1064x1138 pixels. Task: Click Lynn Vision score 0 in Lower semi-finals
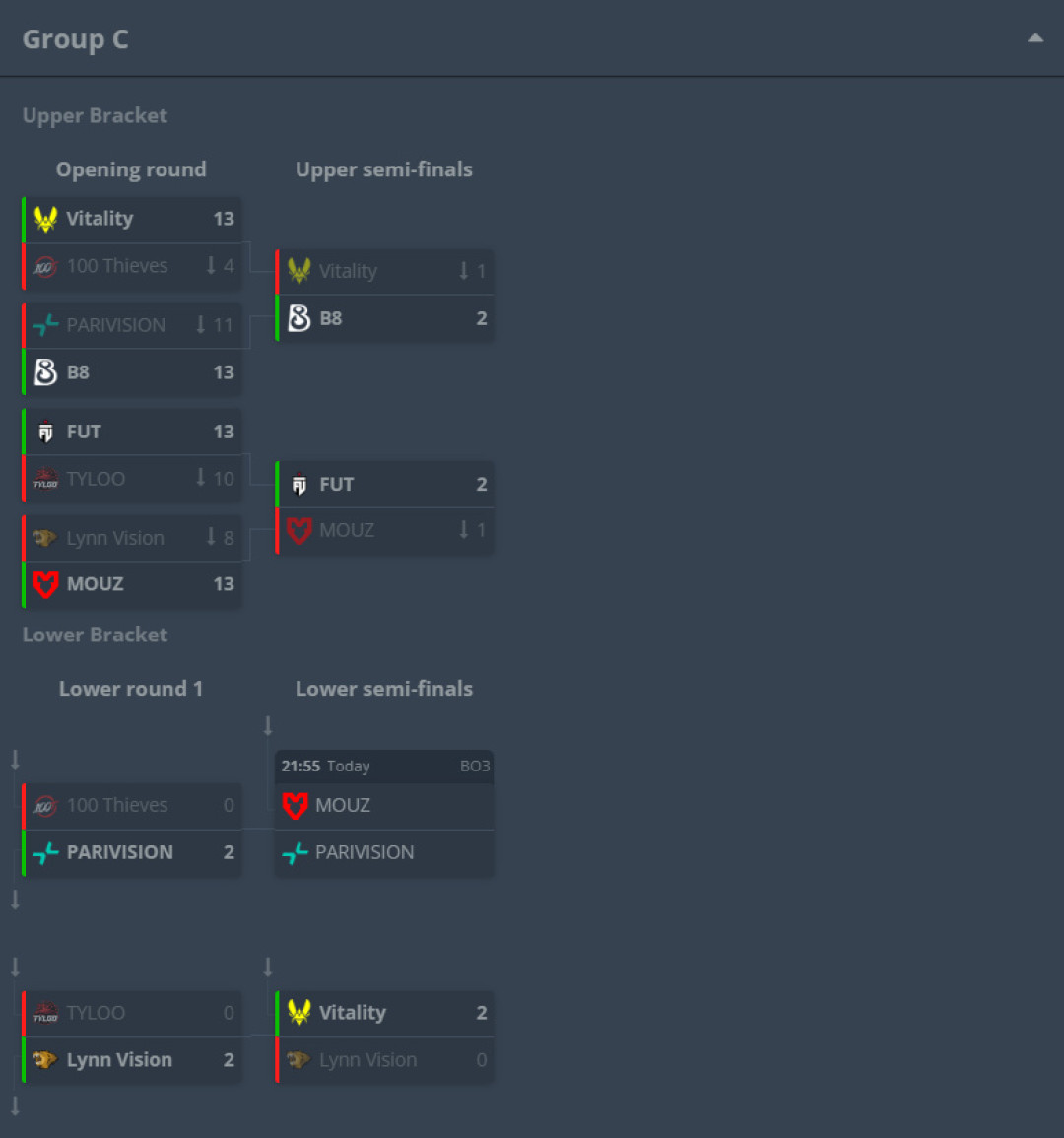(x=481, y=1059)
